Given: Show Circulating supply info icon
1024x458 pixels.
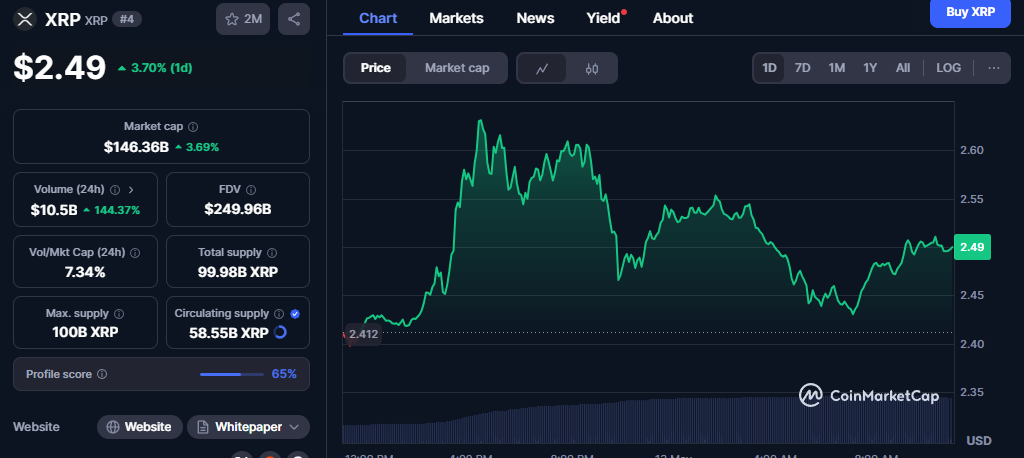Looking at the screenshot, I should pyautogui.click(x=279, y=314).
